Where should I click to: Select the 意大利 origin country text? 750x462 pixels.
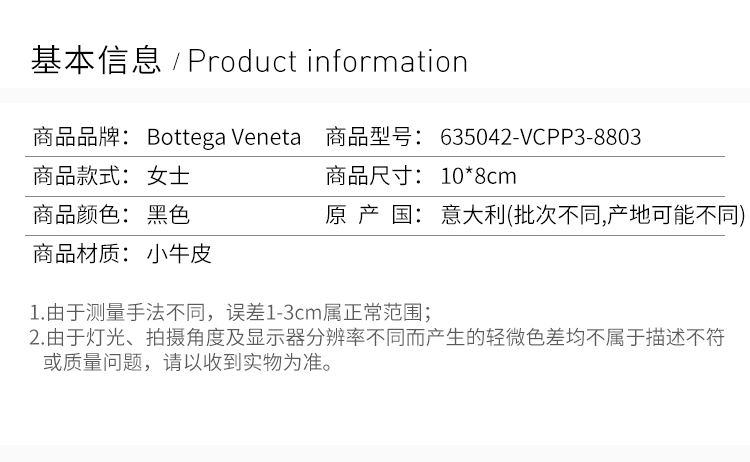coord(473,215)
